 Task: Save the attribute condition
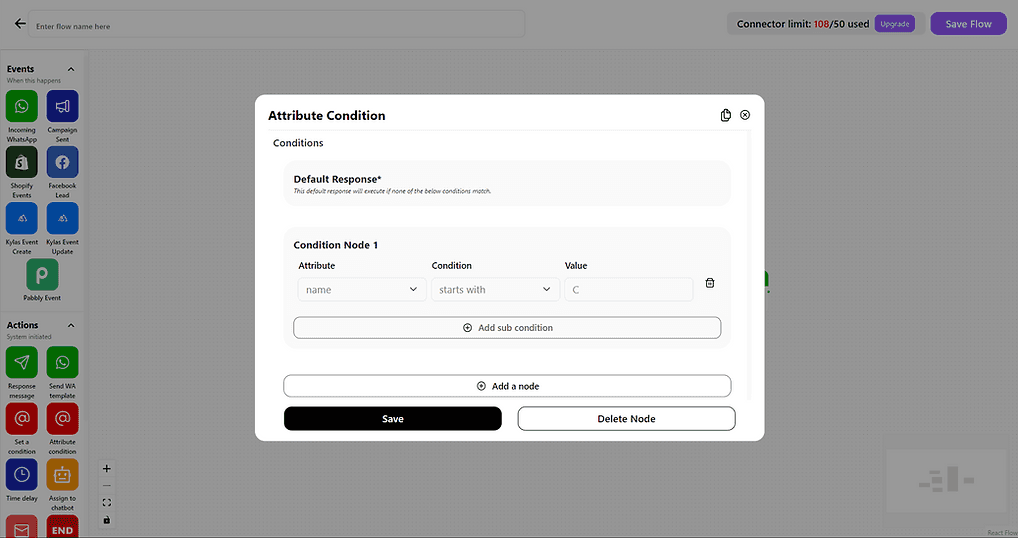(x=393, y=419)
